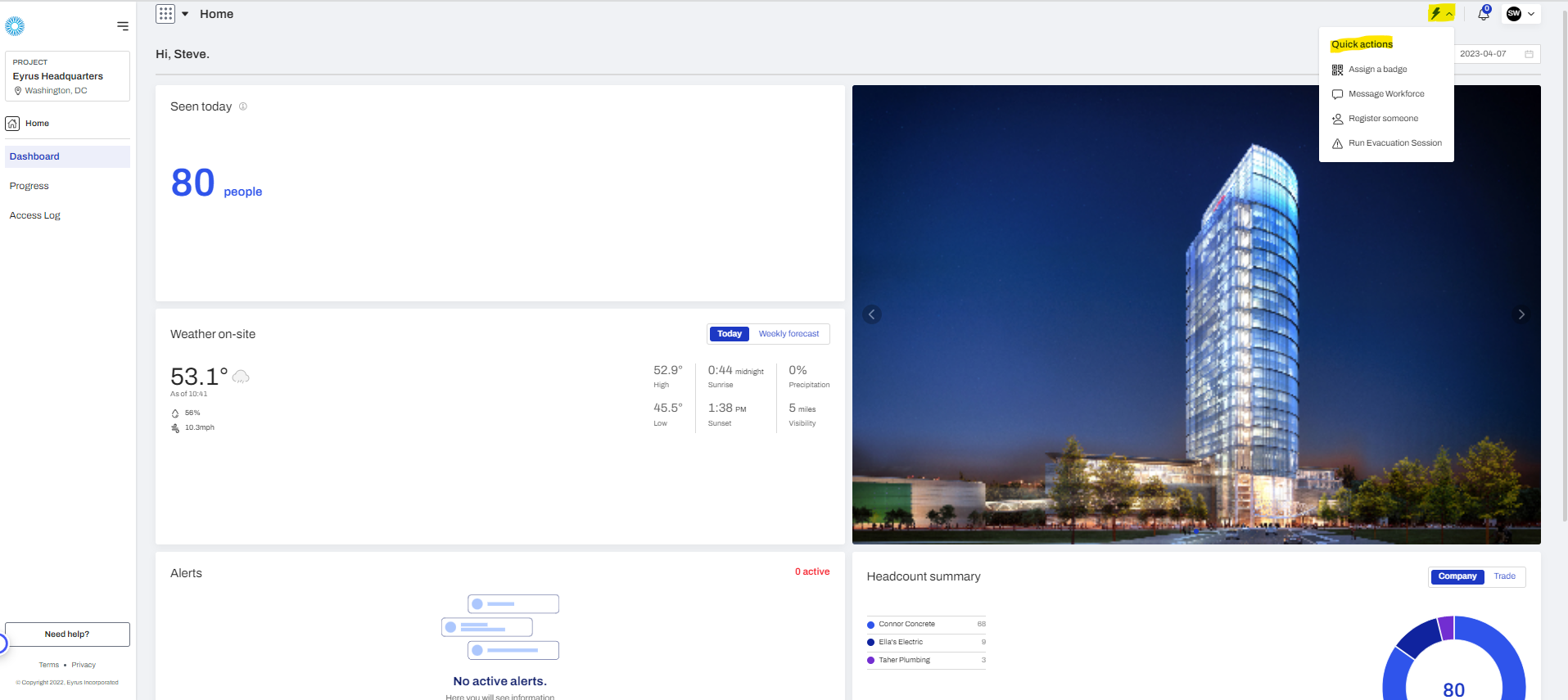
Task: Select the Eyrus Headquarters project card
Action: click(x=67, y=76)
